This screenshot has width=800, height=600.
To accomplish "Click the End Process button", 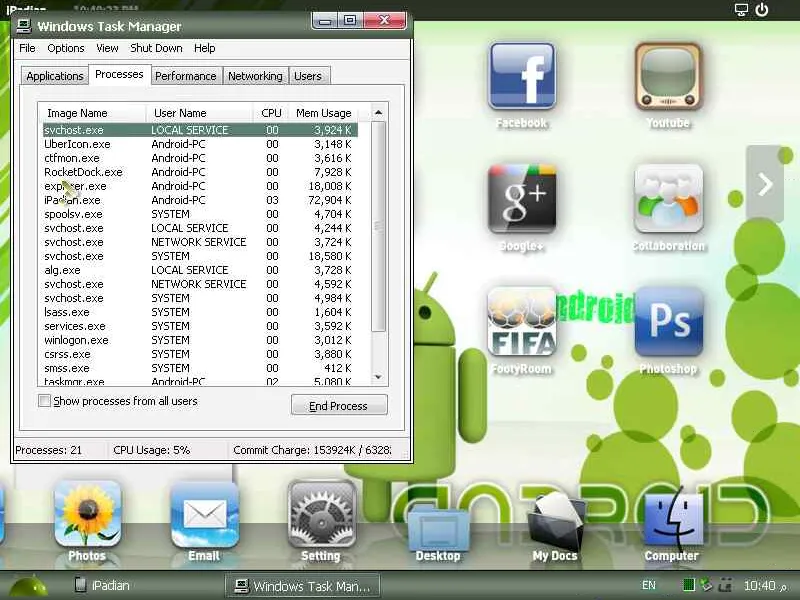I will point(339,406).
